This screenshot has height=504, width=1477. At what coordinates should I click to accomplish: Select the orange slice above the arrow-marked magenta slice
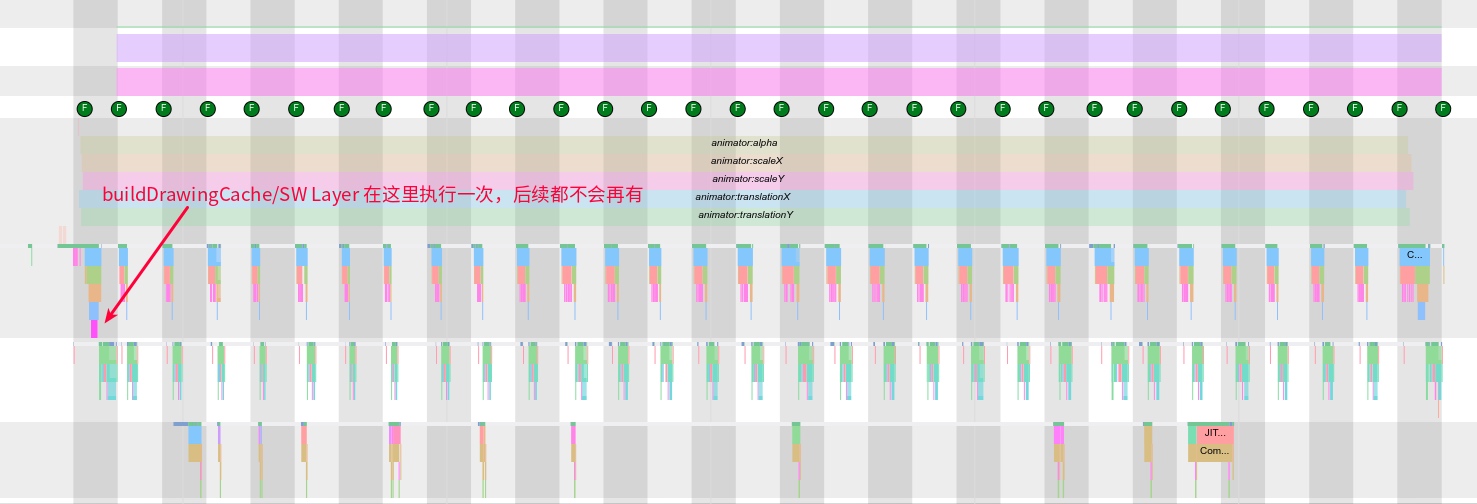pos(95,293)
